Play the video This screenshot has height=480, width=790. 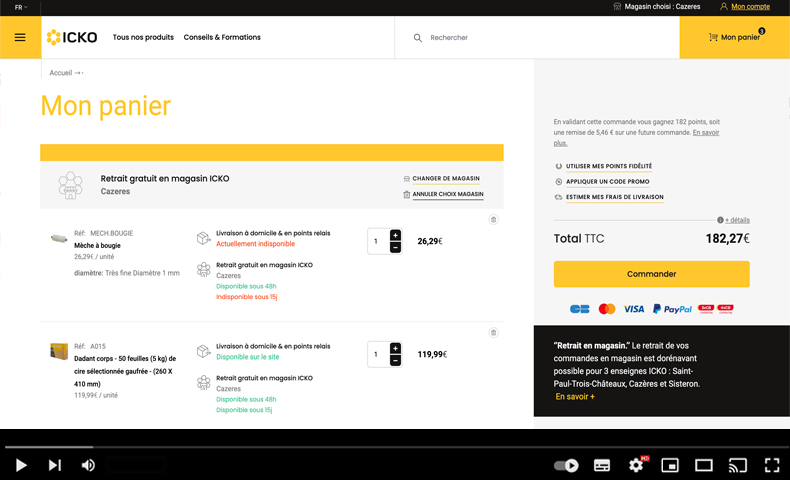(x=21, y=465)
